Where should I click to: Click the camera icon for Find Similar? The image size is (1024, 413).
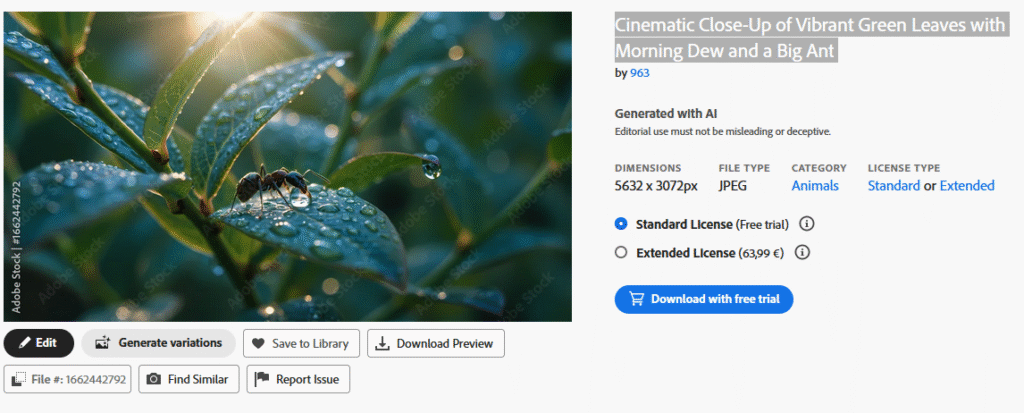[154, 380]
